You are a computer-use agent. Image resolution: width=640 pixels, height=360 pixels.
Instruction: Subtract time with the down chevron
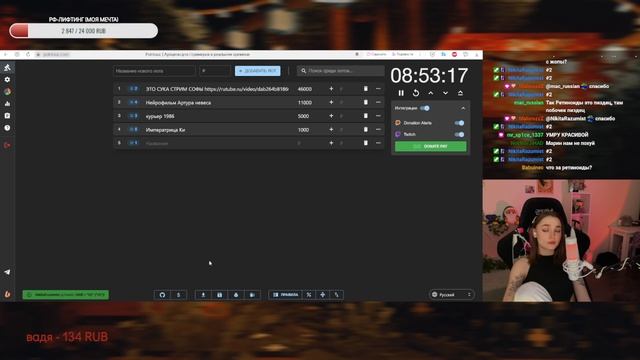[445, 93]
